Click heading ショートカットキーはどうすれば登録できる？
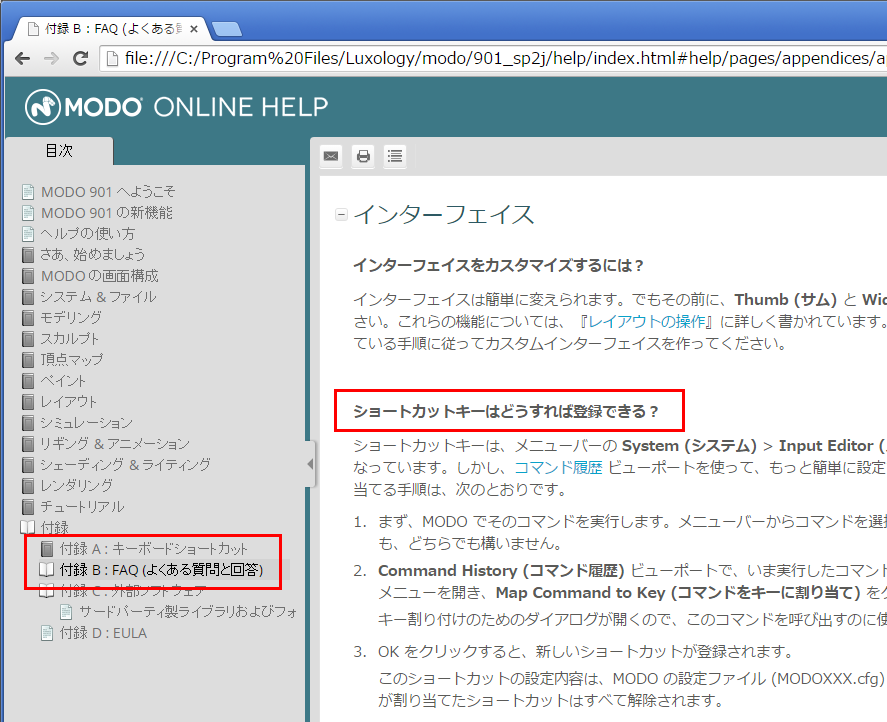Screen dimensions: 887x722 (506, 411)
